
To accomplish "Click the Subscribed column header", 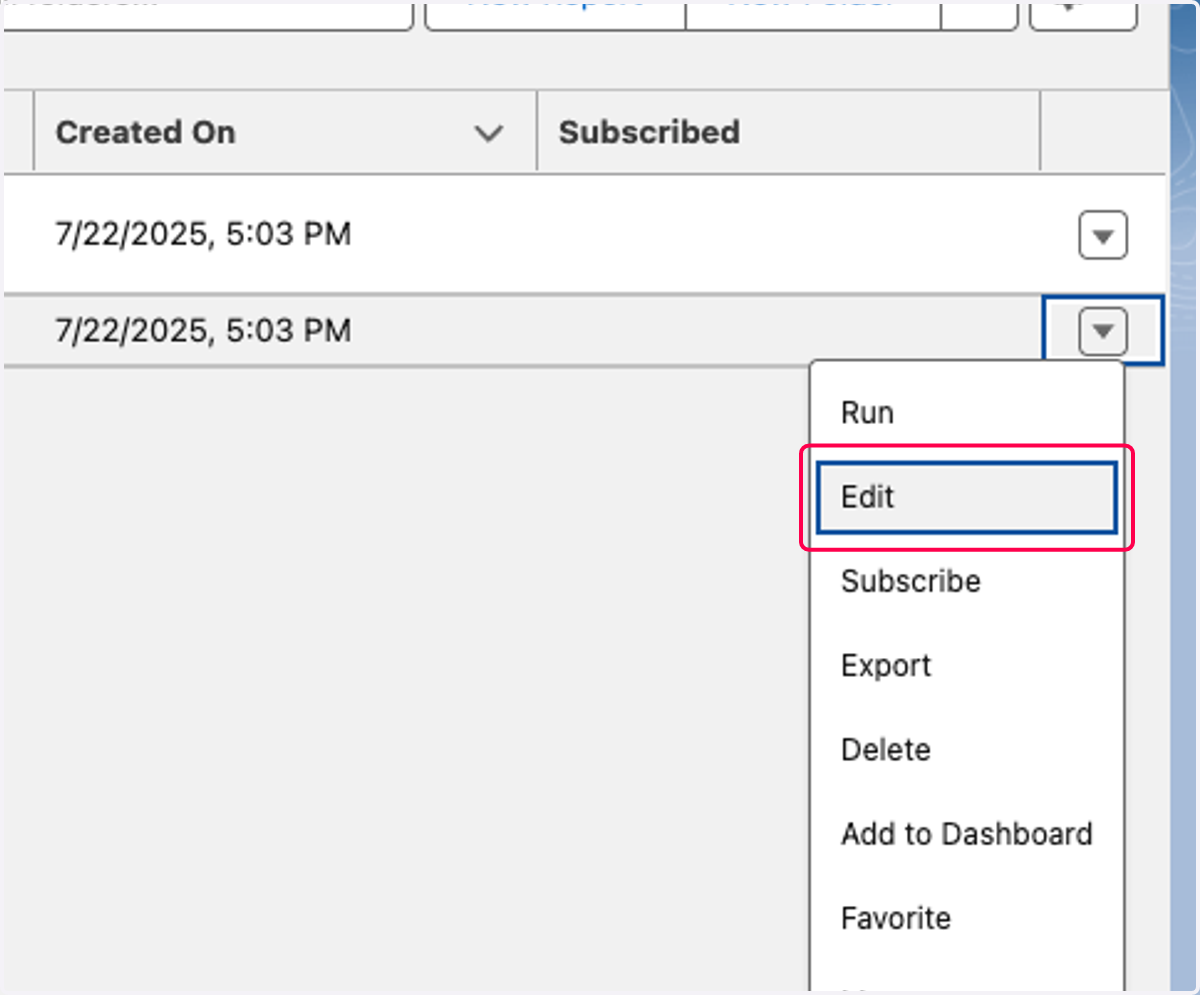I will coord(649,132).
